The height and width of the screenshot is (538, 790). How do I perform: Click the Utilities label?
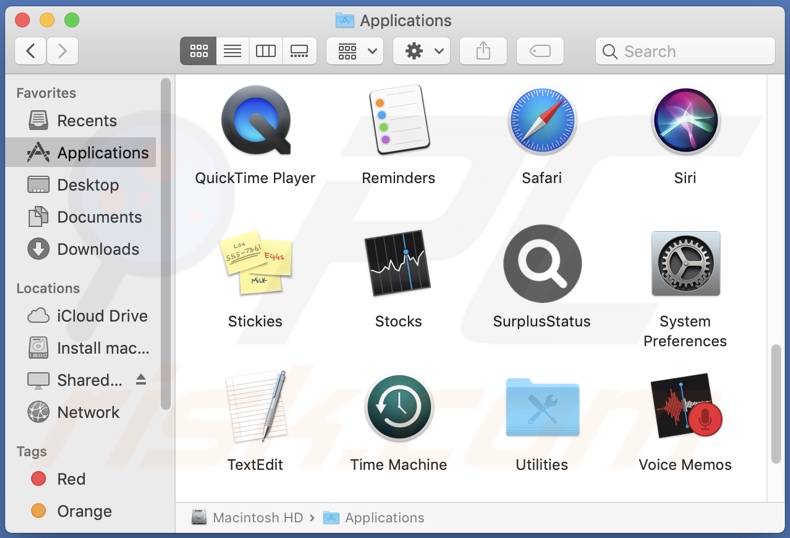542,464
